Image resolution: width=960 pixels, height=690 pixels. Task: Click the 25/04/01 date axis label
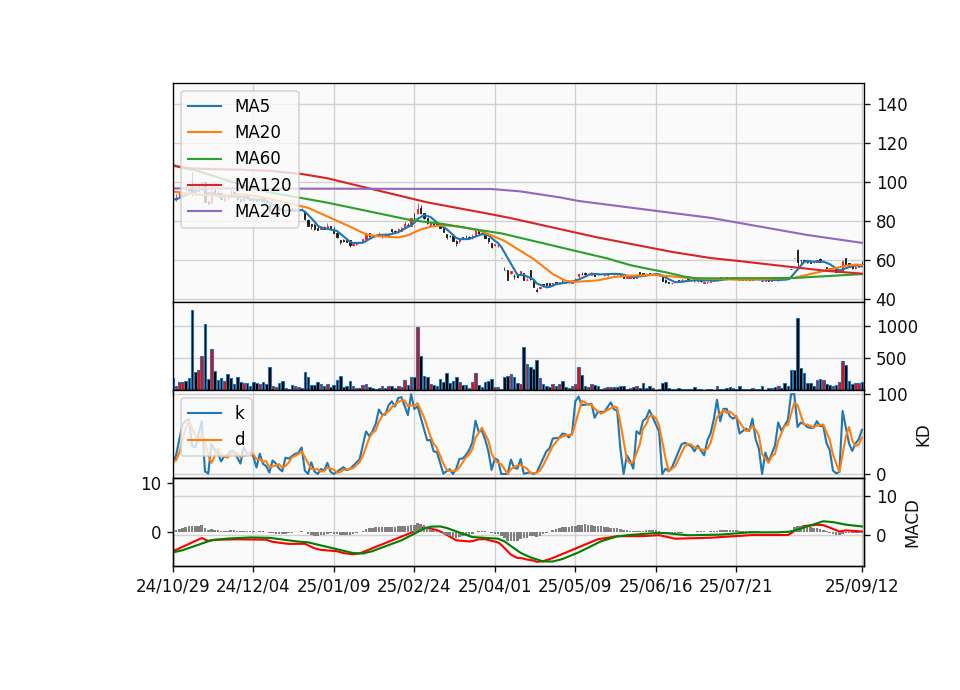pos(494,586)
